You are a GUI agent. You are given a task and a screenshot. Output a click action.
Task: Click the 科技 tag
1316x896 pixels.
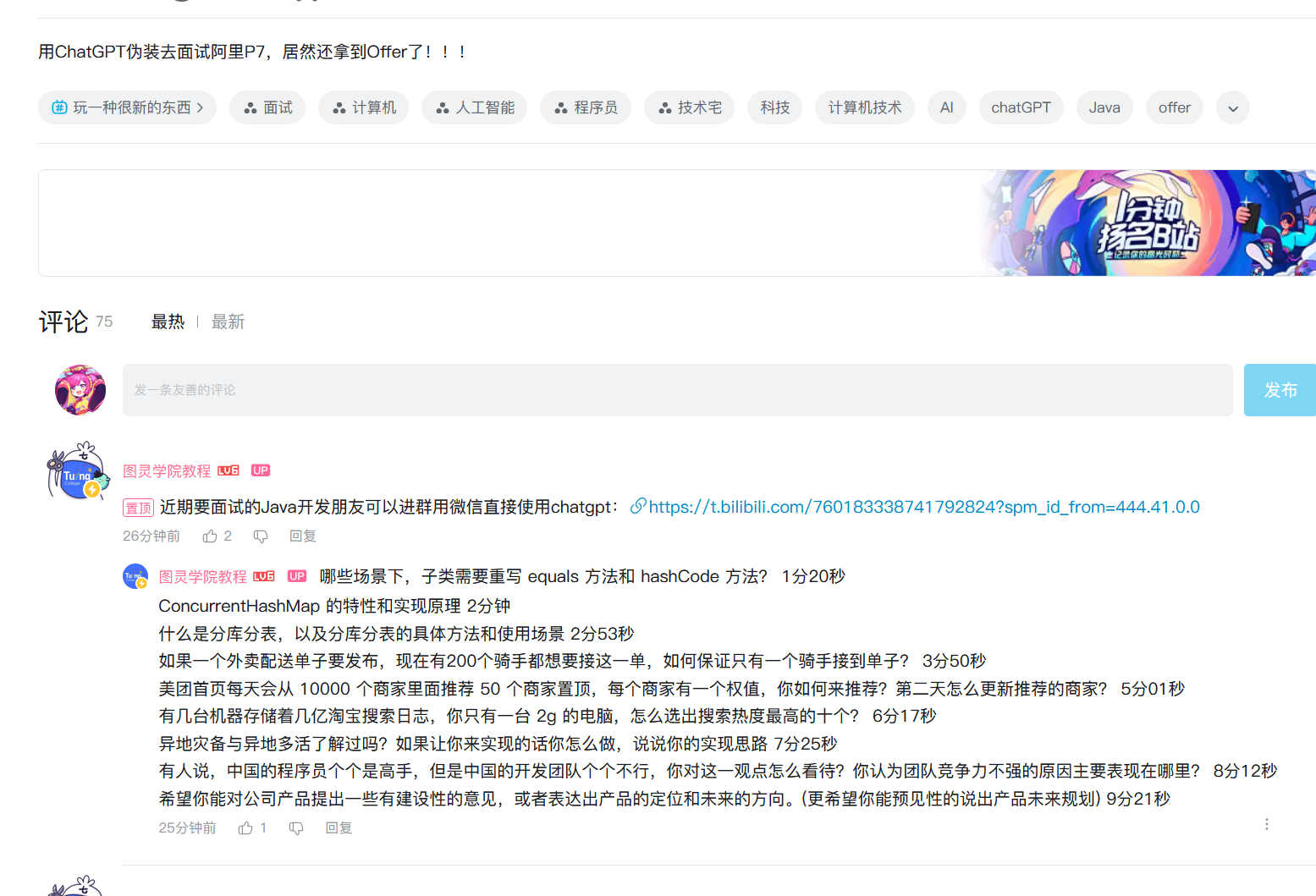click(x=774, y=107)
